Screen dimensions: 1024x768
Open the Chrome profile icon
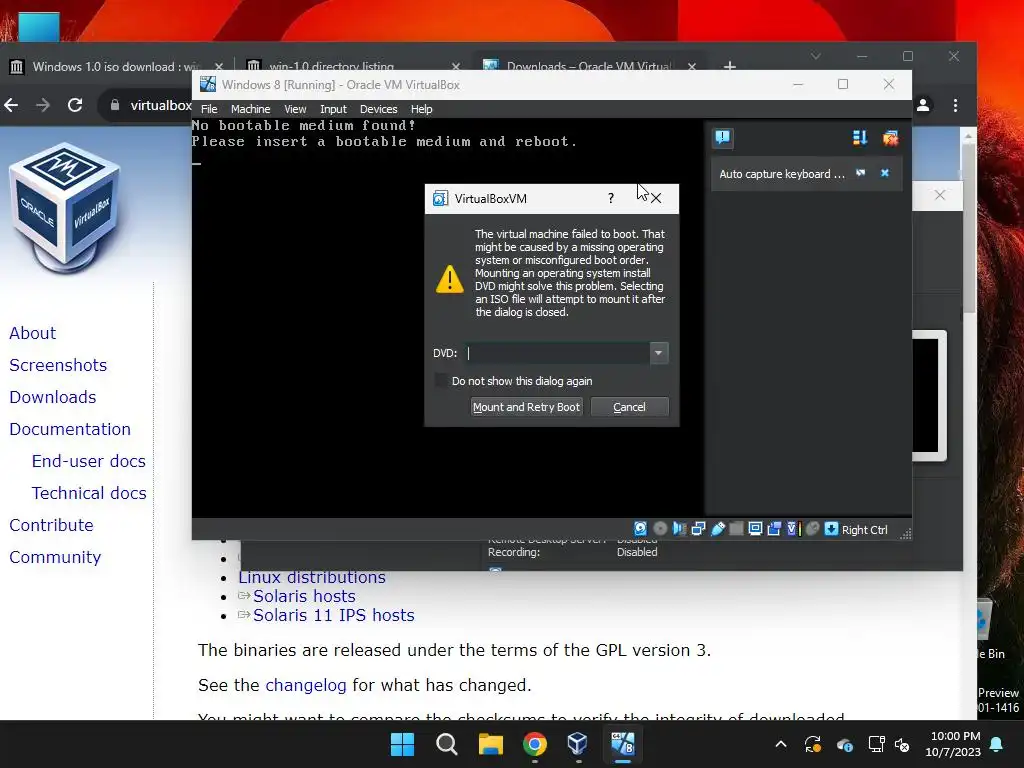tap(923, 104)
